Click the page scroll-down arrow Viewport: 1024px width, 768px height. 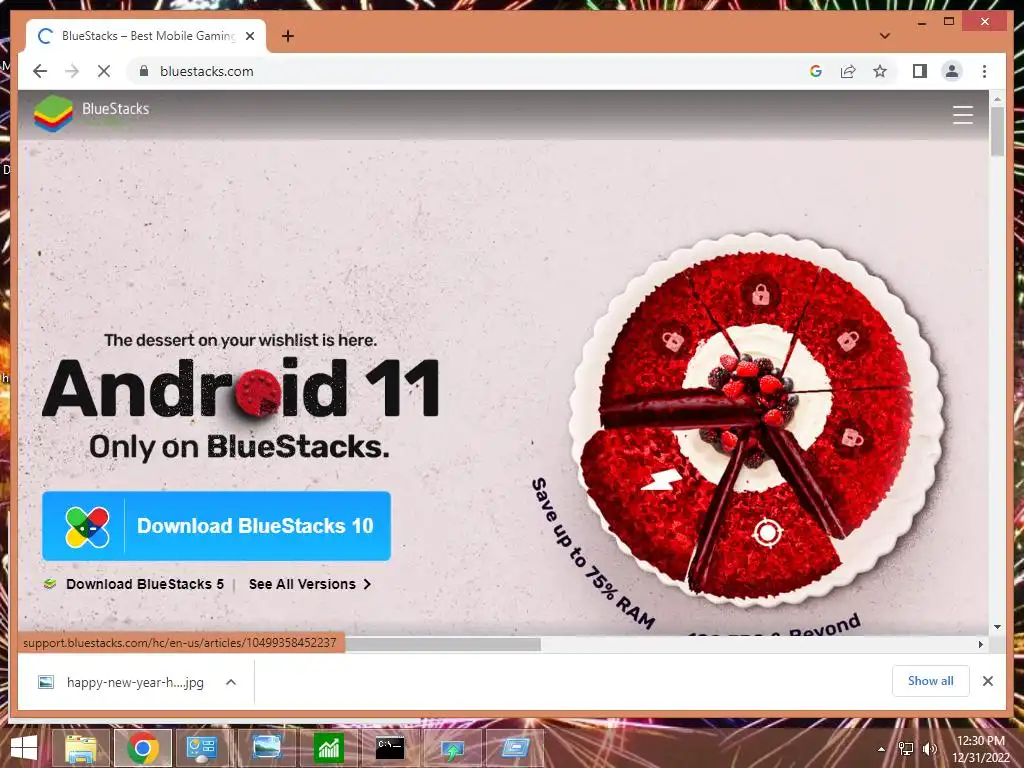pyautogui.click(x=997, y=627)
